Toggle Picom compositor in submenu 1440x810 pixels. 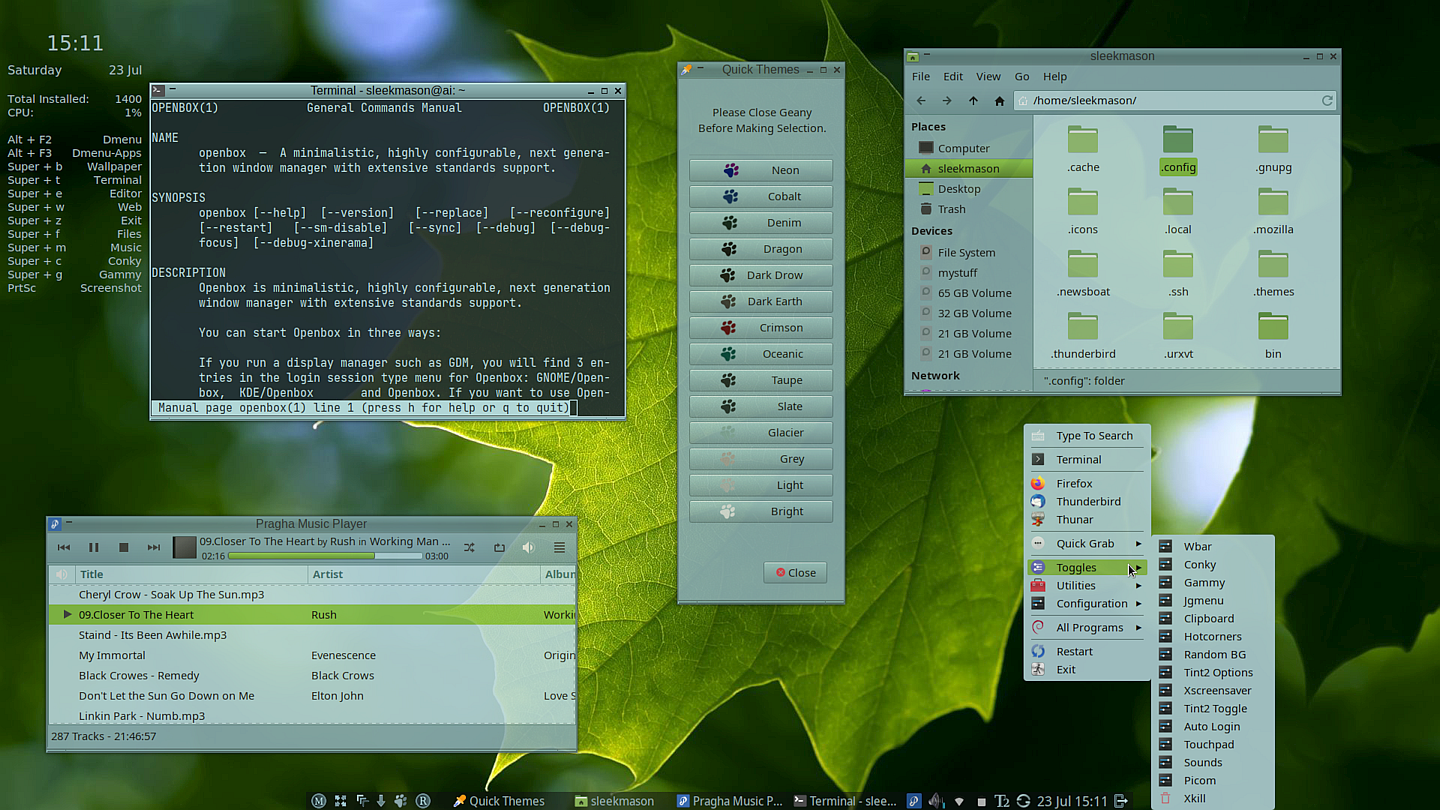[x=1213, y=780]
